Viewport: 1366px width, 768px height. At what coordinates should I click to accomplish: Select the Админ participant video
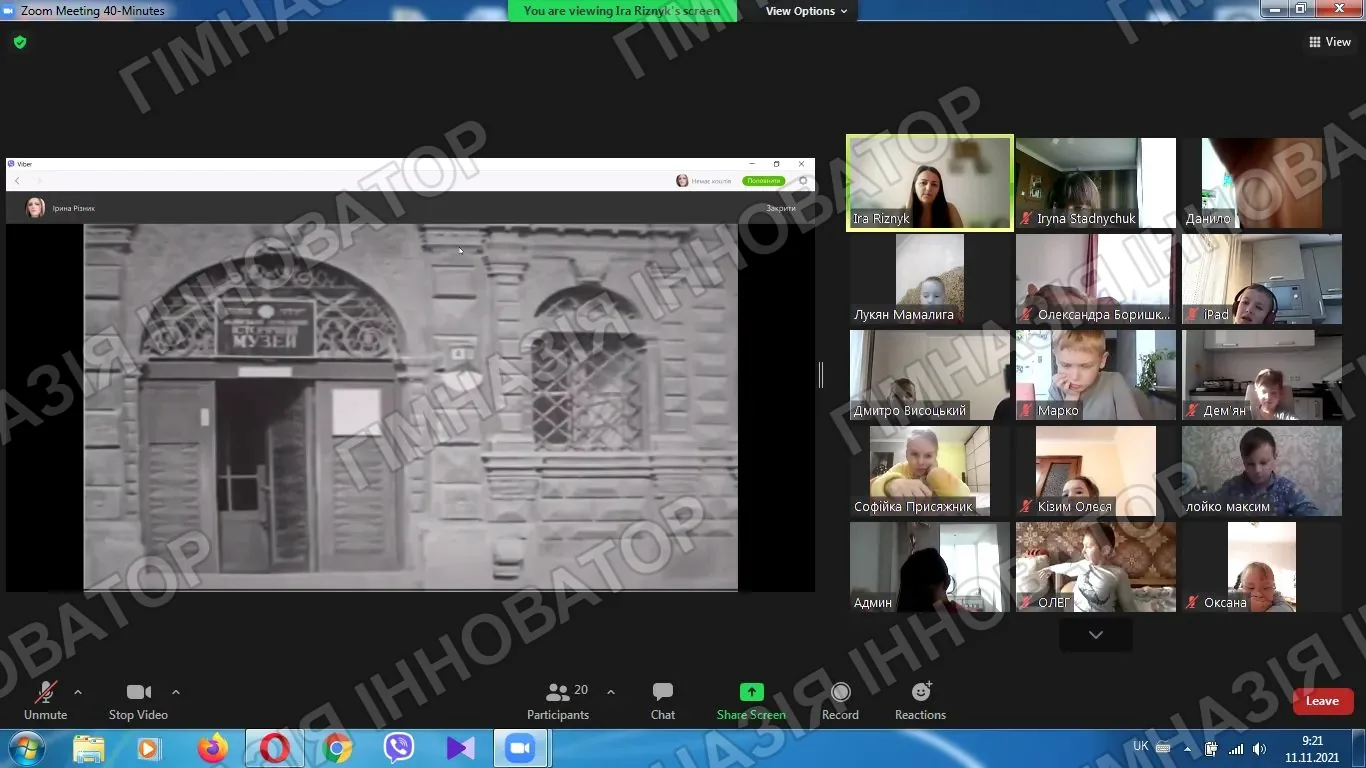pyautogui.click(x=930, y=567)
